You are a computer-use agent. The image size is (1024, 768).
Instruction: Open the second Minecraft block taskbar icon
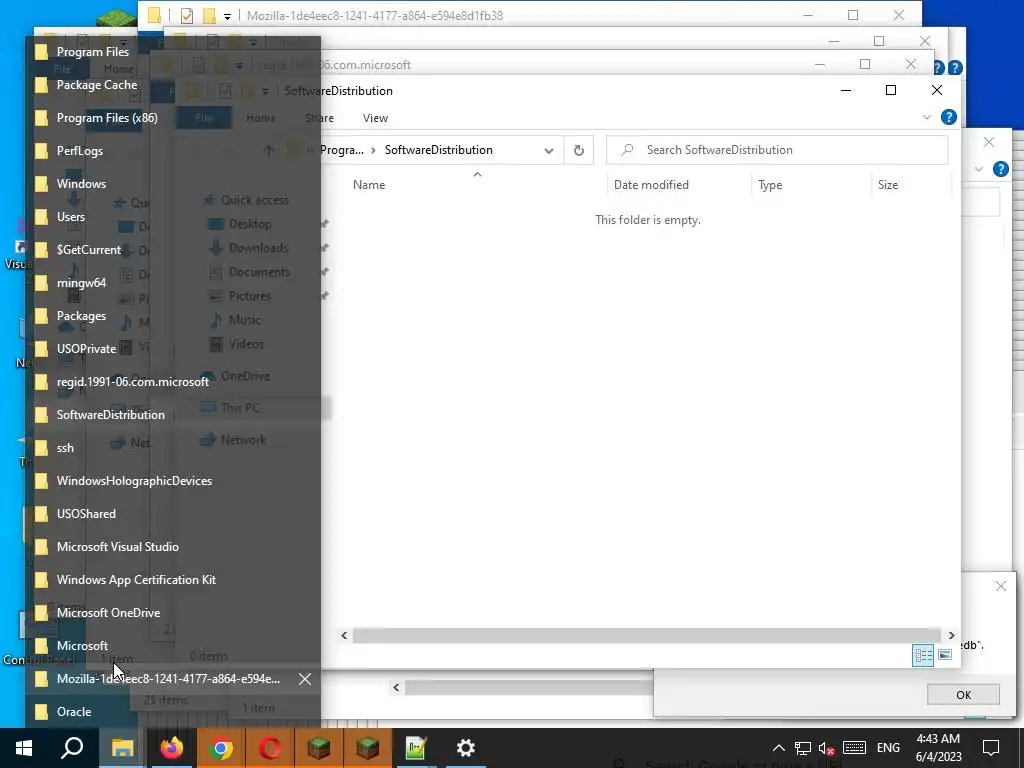368,748
